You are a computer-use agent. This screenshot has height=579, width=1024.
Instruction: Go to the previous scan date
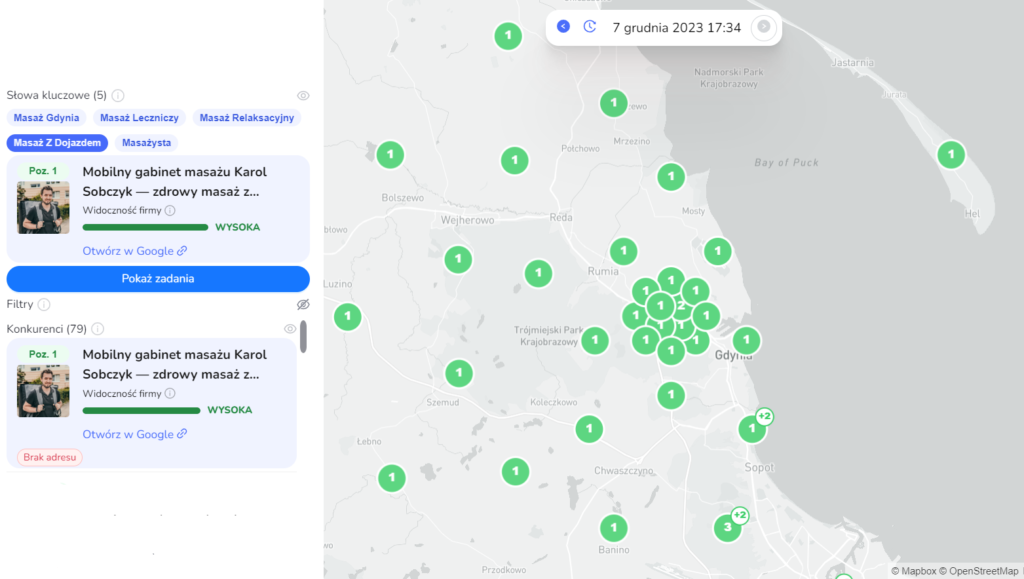tap(563, 27)
